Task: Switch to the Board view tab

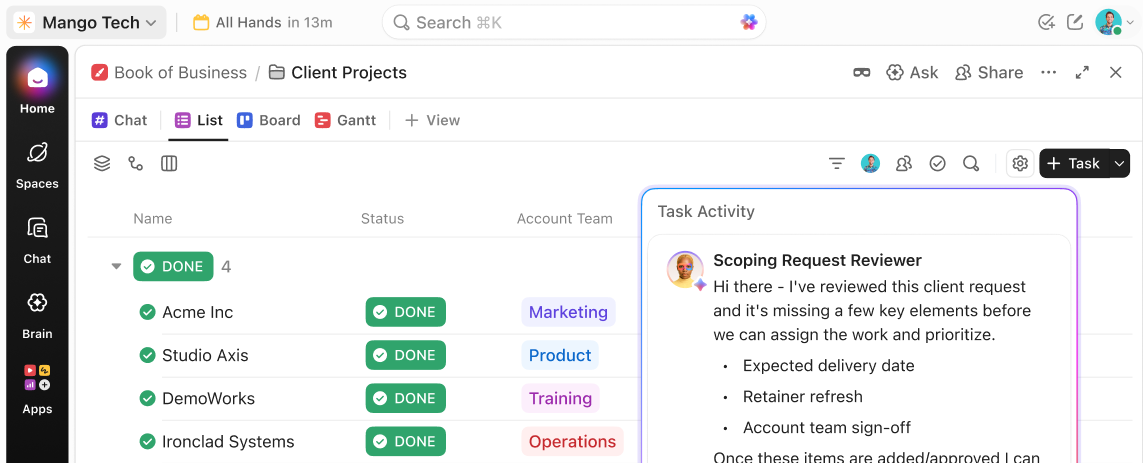Action: tap(269, 120)
